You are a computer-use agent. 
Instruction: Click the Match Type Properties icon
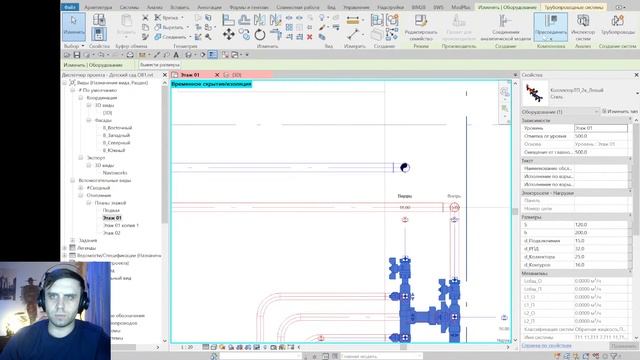[x=145, y=37]
